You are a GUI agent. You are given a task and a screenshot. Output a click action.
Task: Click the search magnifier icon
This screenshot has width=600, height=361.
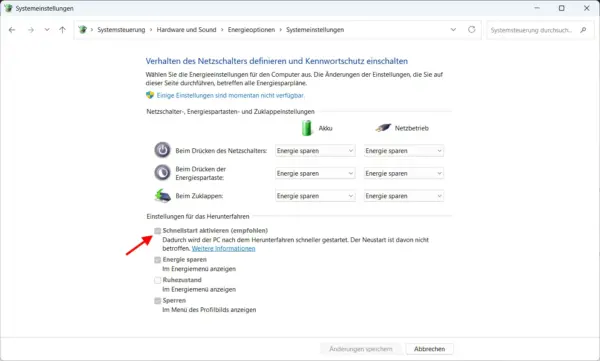pyautogui.click(x=583, y=29)
